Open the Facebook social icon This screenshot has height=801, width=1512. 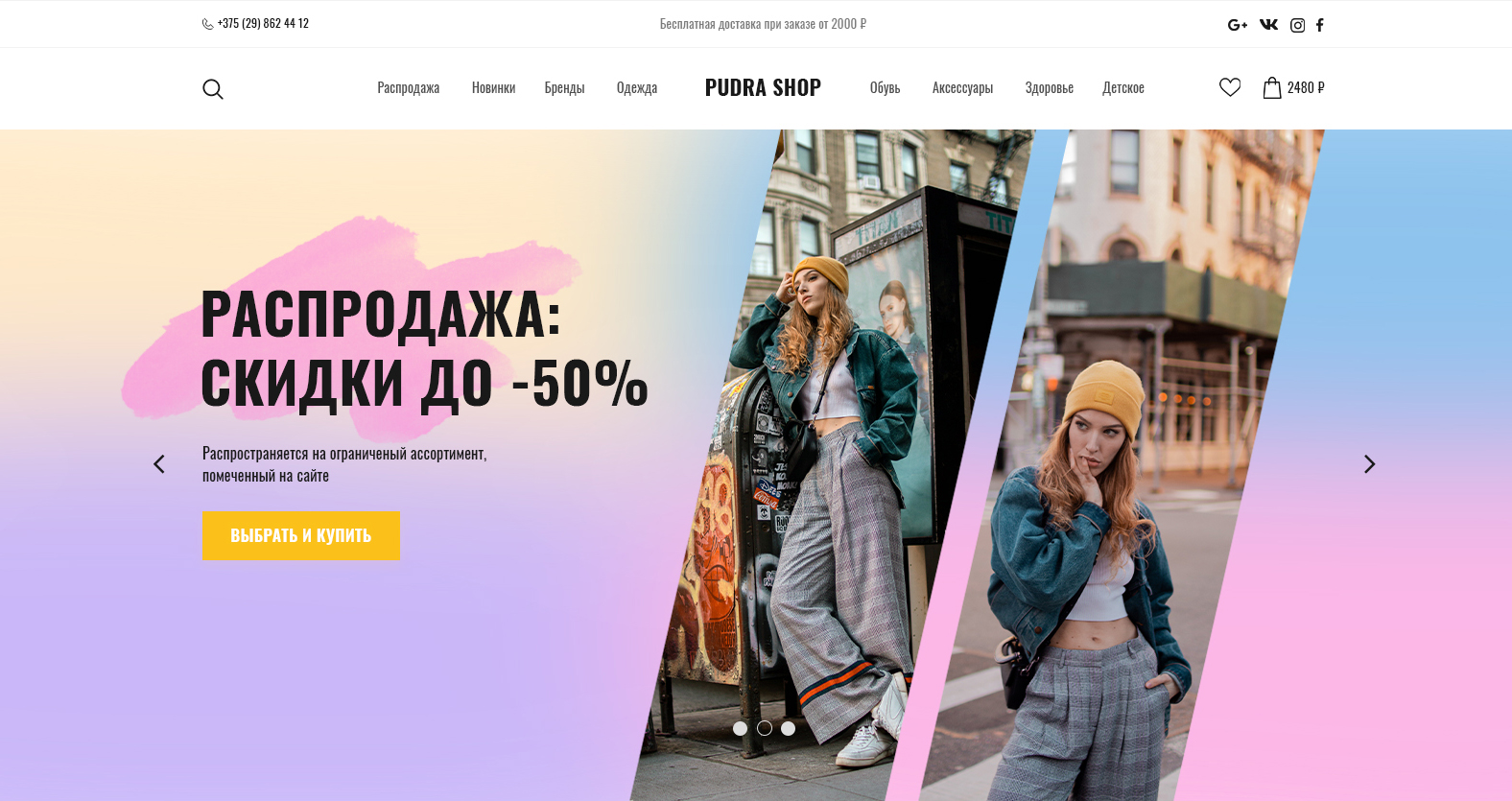1320,25
